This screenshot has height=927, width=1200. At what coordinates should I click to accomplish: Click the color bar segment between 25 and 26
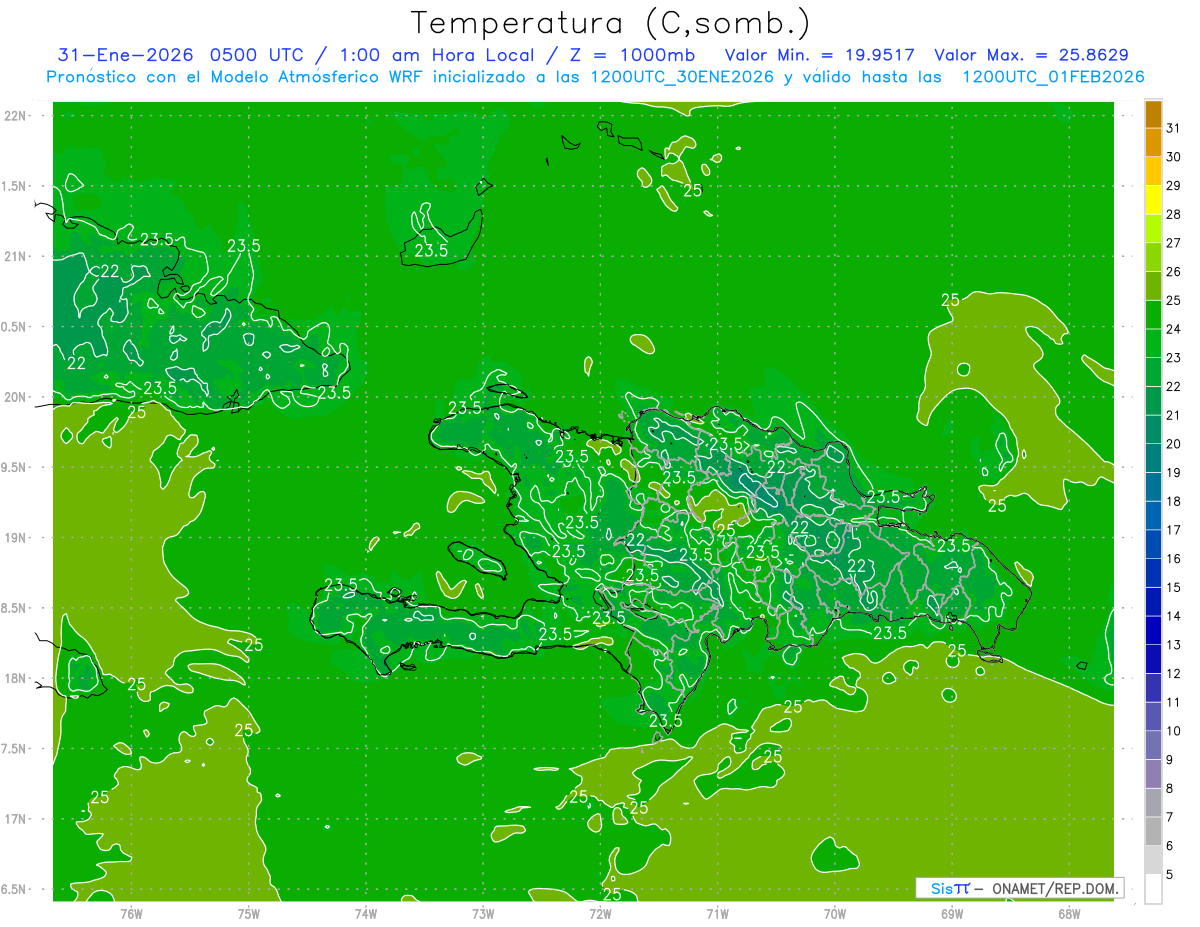(1153, 286)
